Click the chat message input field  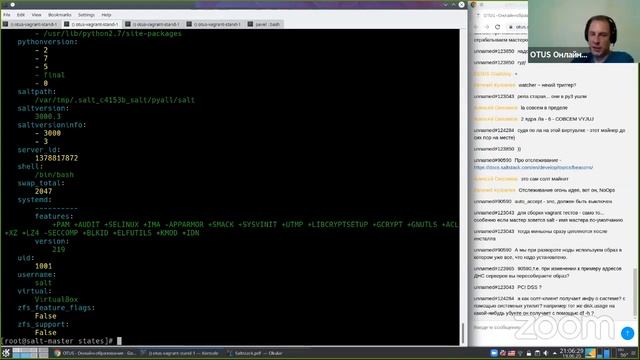[x=545, y=327]
